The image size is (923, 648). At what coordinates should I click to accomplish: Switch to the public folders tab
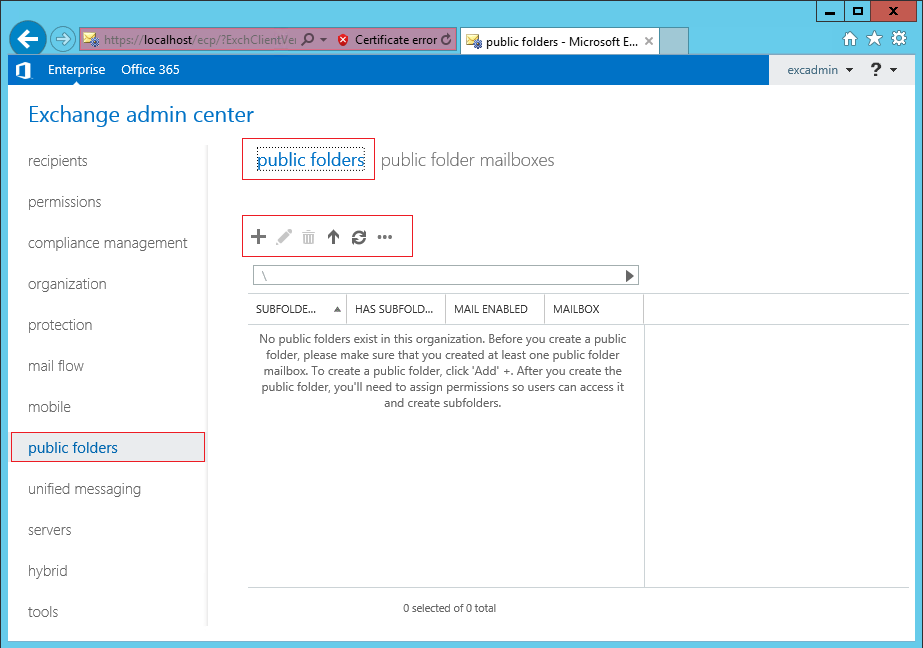[x=311, y=159]
